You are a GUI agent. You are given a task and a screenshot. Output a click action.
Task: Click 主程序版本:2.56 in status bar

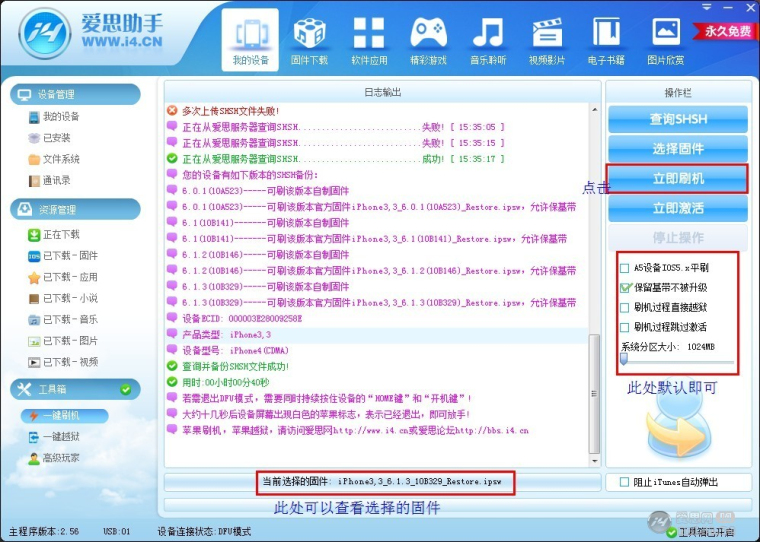tap(45, 532)
